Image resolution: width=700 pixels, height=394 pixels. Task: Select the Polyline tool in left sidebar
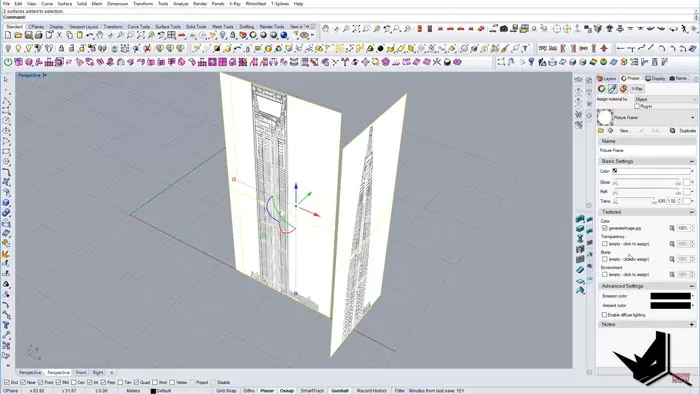(x=6, y=100)
